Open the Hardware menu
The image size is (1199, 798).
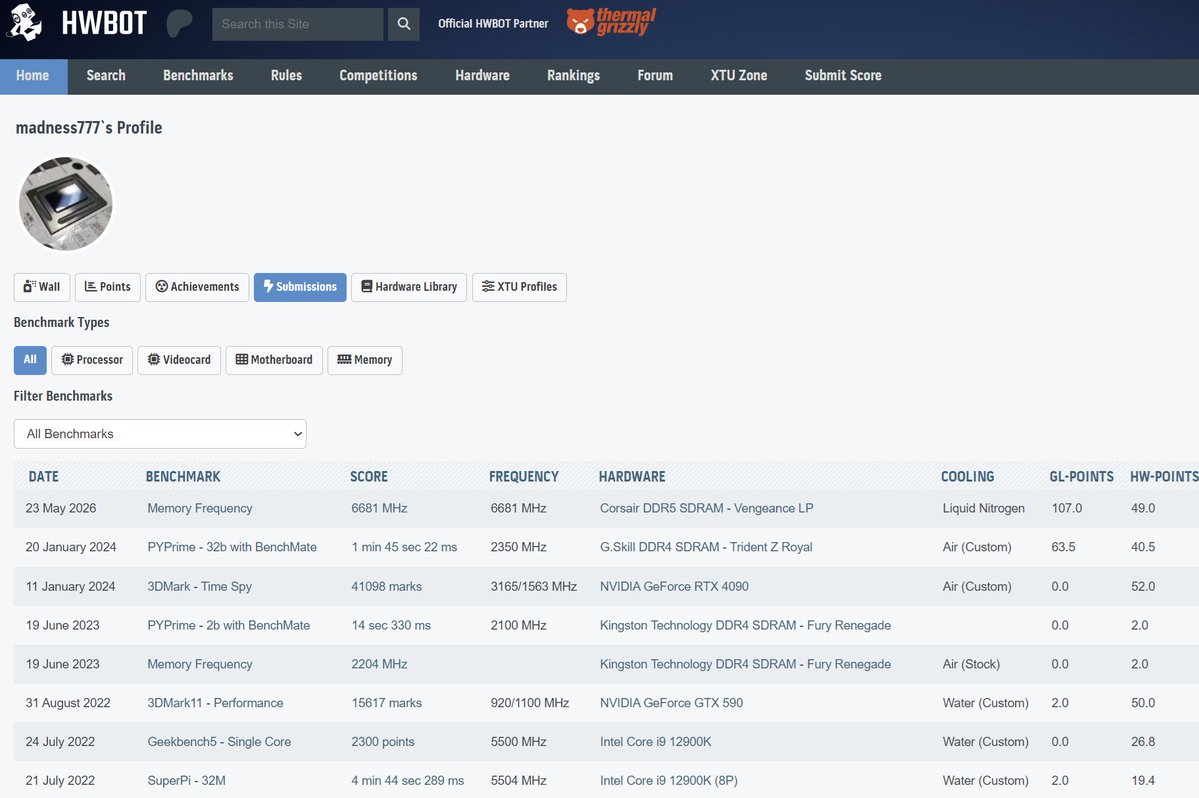pyautogui.click(x=483, y=76)
